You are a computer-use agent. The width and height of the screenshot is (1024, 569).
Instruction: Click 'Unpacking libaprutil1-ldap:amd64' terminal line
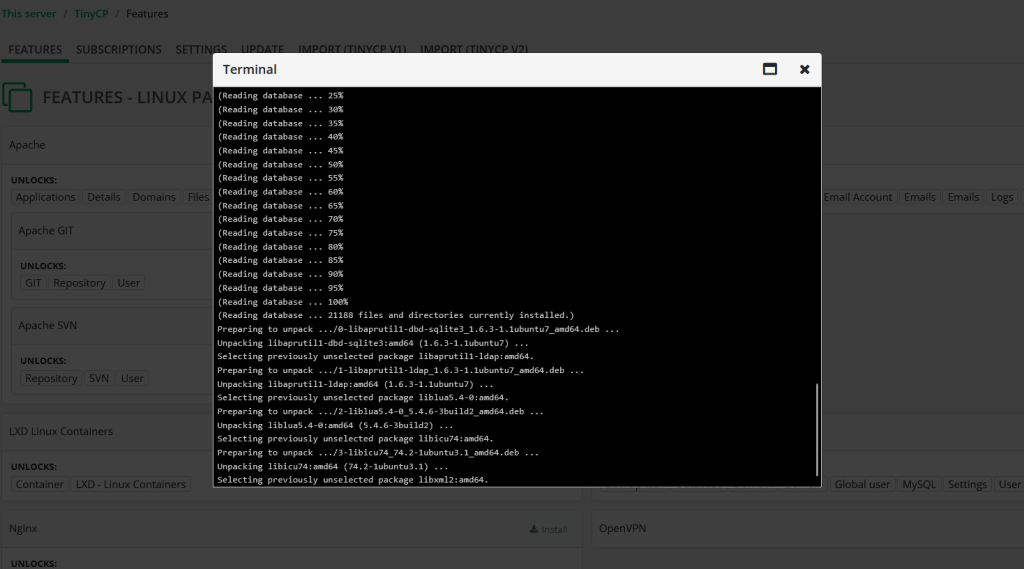[355, 384]
